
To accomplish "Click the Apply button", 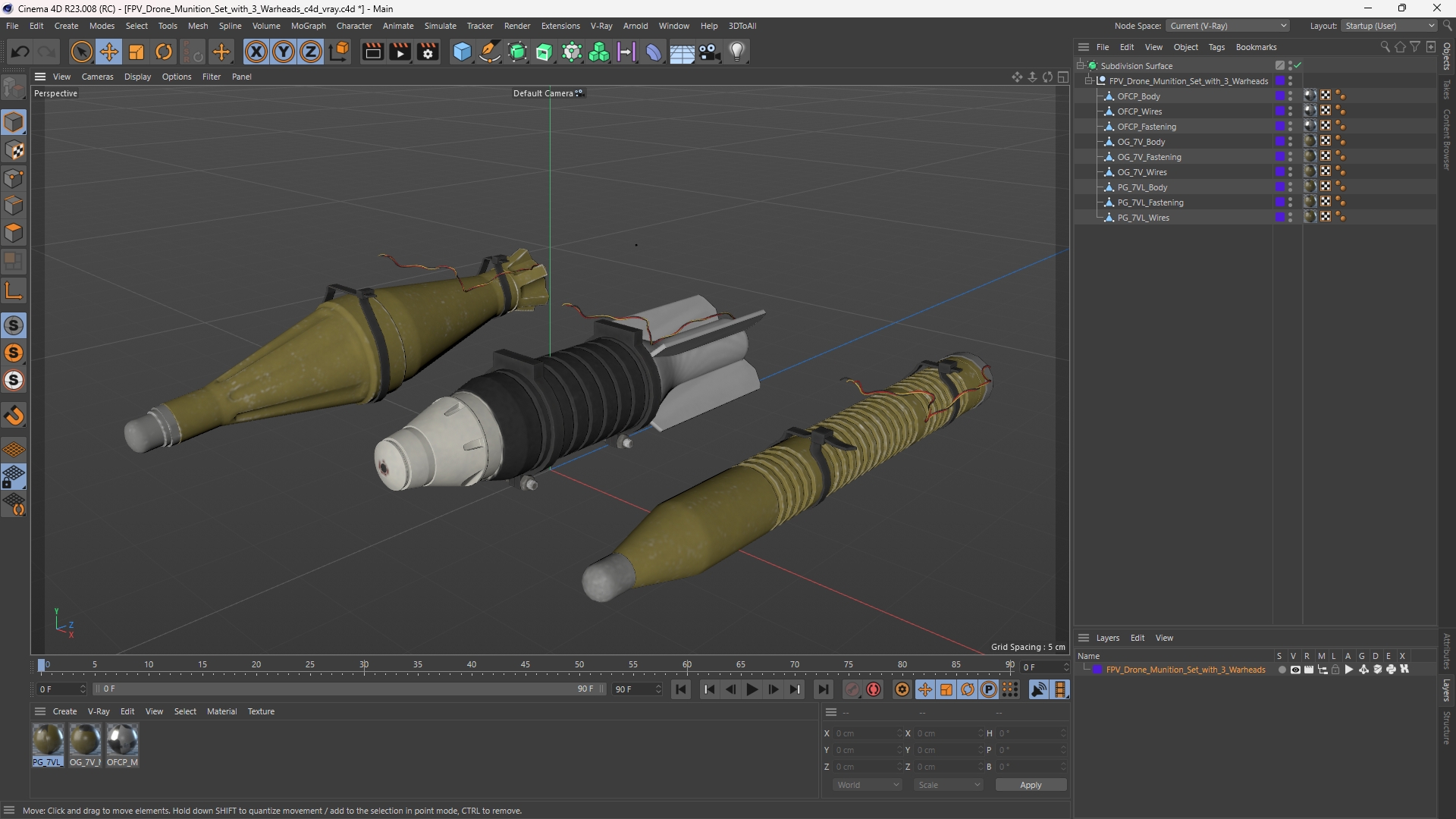I will [x=1031, y=785].
